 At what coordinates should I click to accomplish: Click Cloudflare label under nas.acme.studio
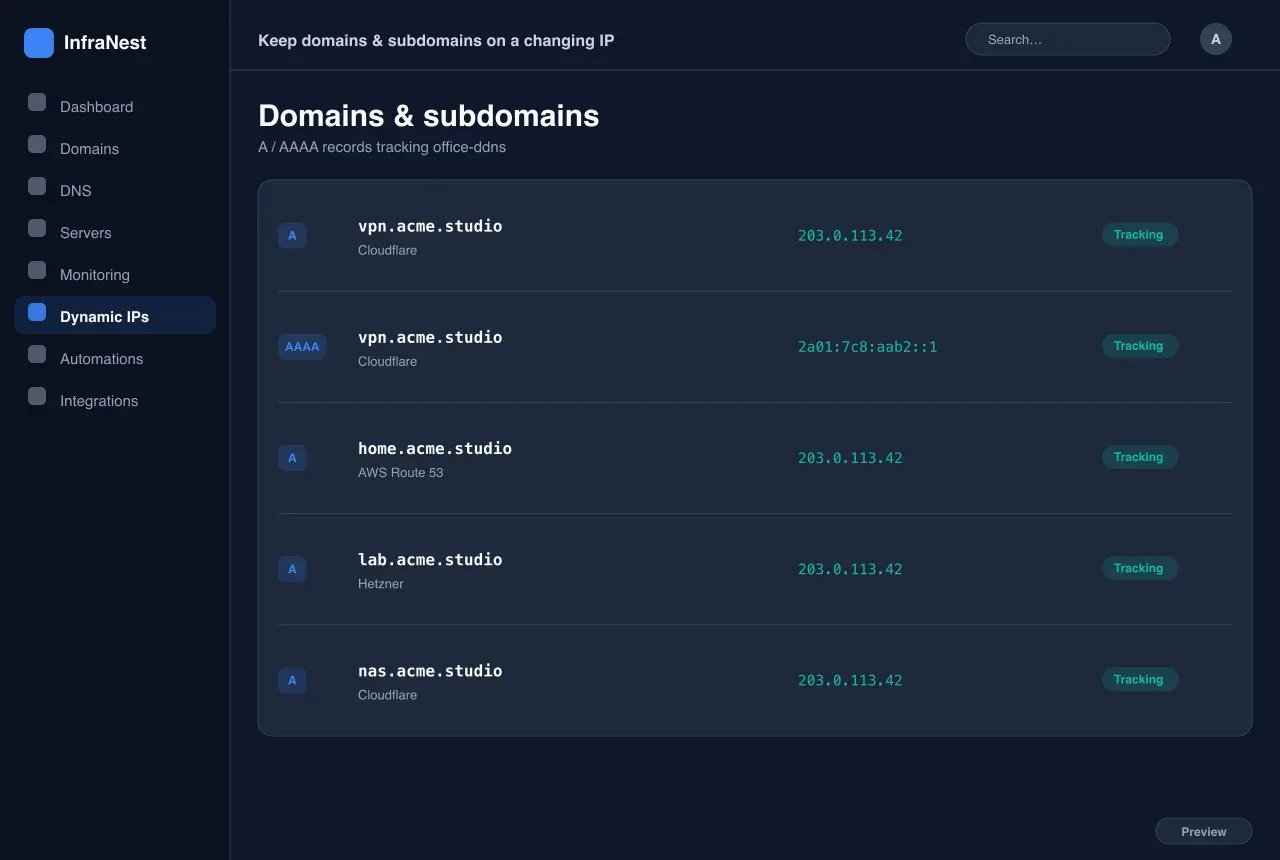(387, 694)
